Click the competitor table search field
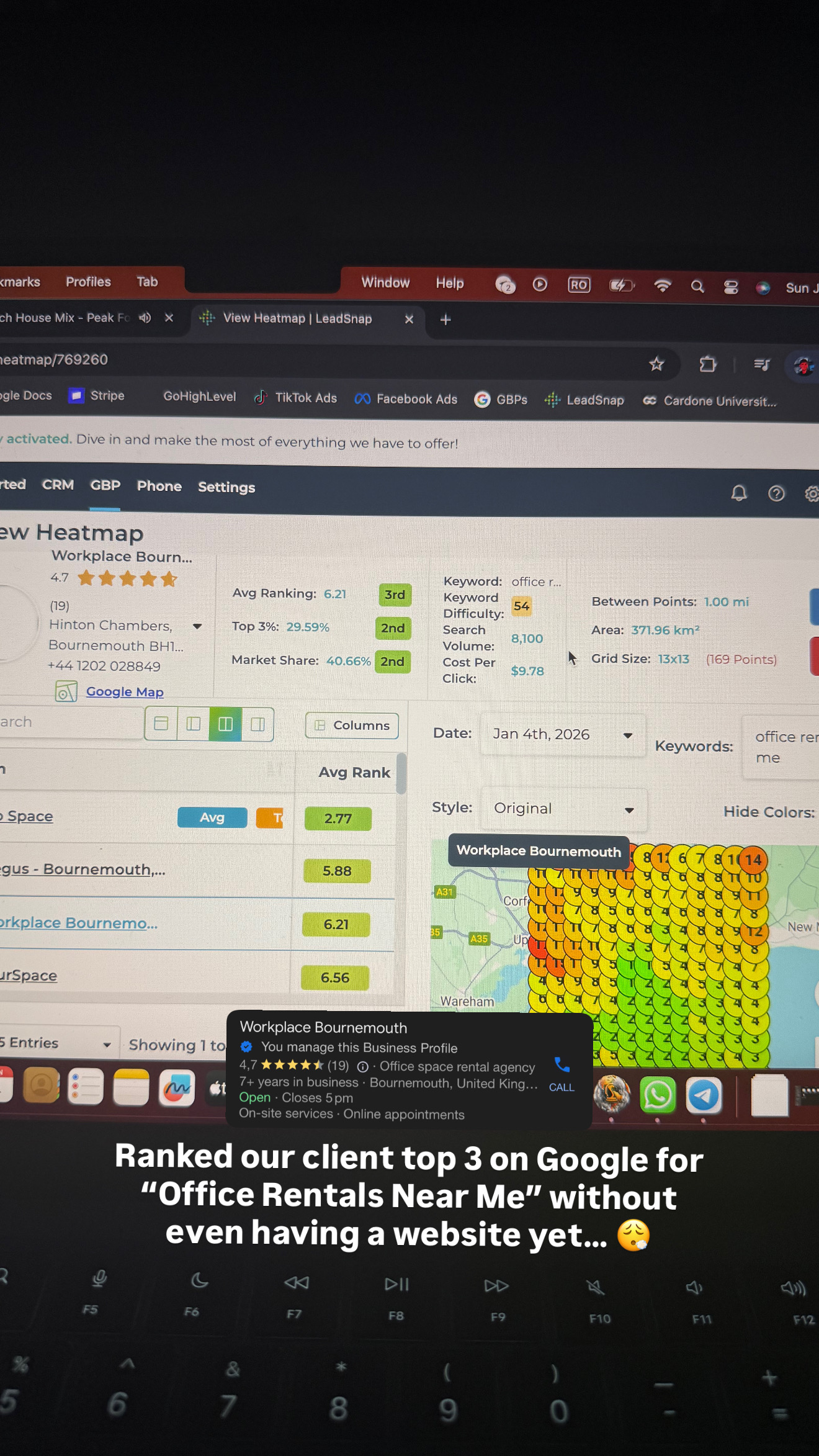Screen dimensions: 819x1456 click(x=71, y=722)
